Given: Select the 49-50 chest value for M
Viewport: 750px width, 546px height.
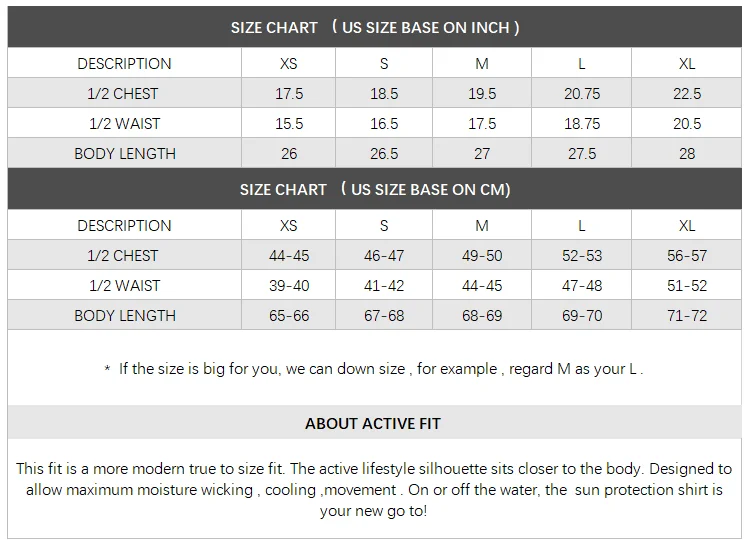Looking at the screenshot, I should click(x=482, y=256).
